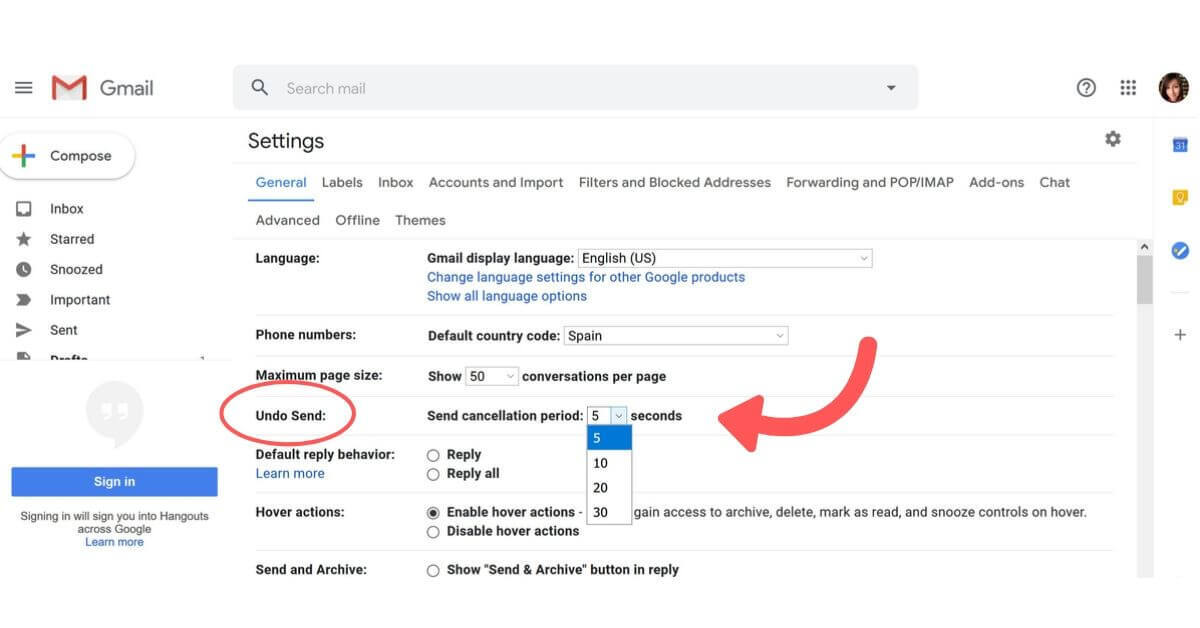Open the Themes settings tab
Image resolution: width=1200 pixels, height=628 pixels.
point(420,220)
